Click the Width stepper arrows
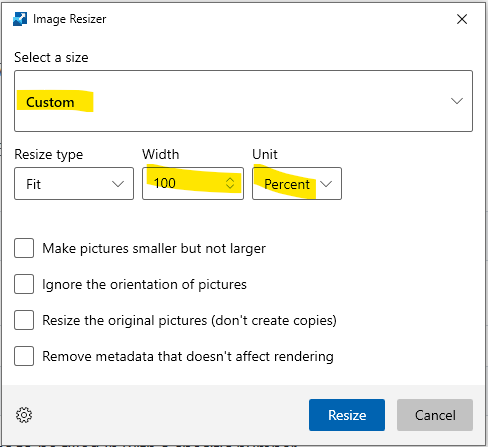This screenshot has width=488, height=447. [230, 183]
